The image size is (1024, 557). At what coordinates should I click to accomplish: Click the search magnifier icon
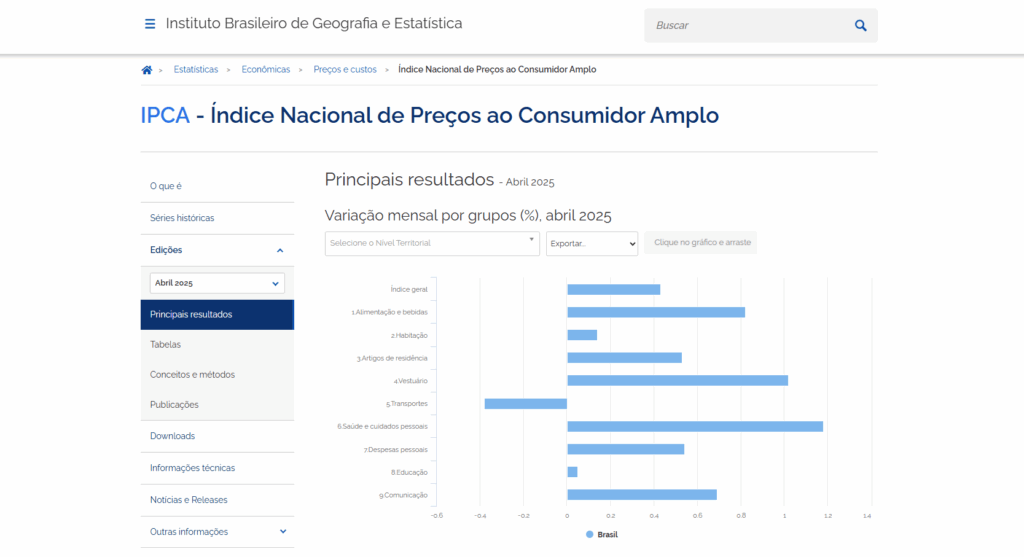click(860, 26)
